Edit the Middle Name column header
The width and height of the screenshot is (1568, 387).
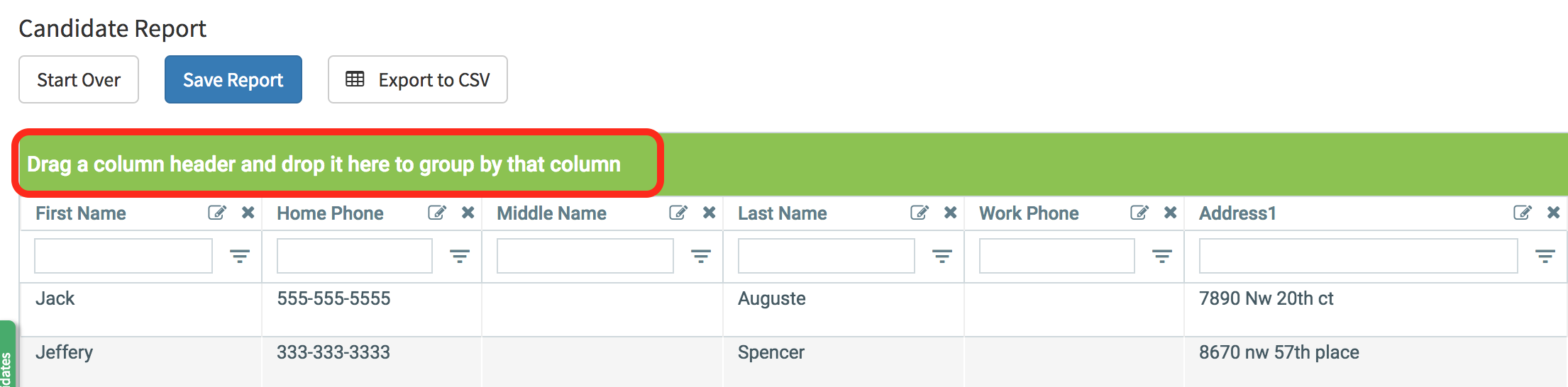tap(678, 213)
